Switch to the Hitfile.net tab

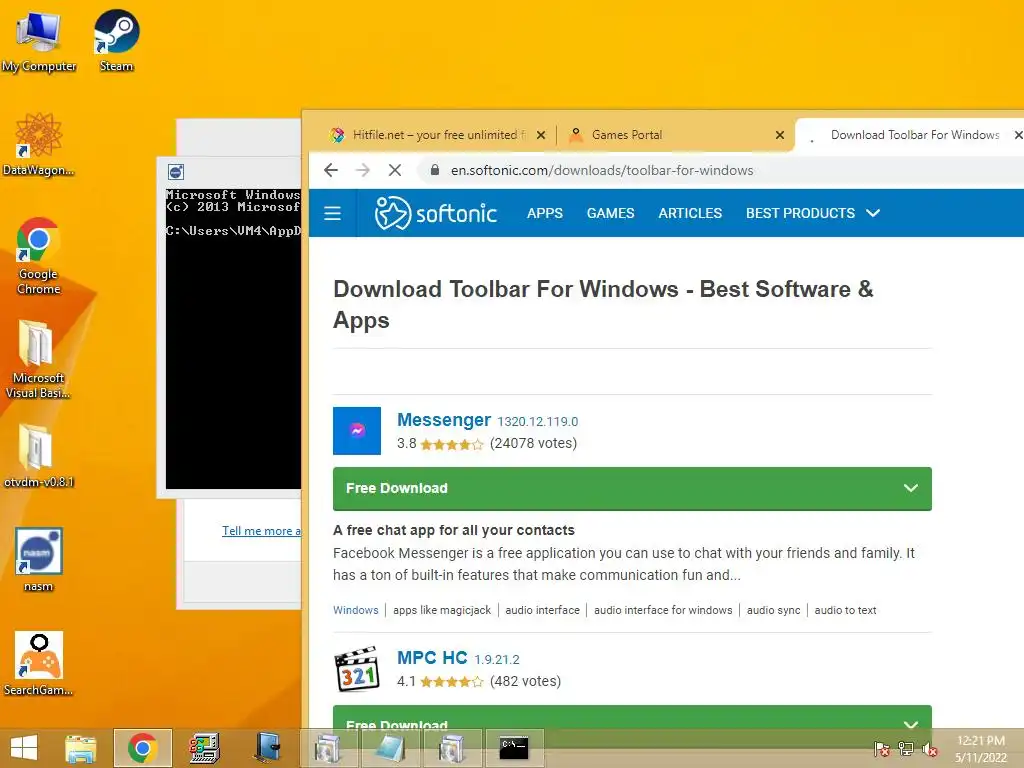coord(439,135)
